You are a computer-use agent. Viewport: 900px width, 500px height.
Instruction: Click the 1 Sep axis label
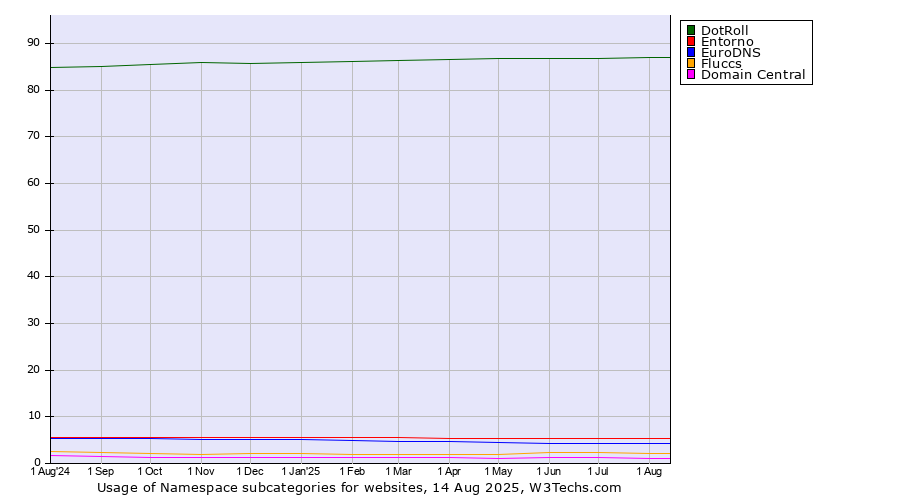[100, 471]
